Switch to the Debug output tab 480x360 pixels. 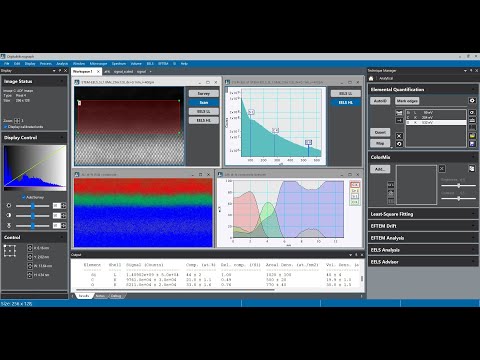pos(116,296)
